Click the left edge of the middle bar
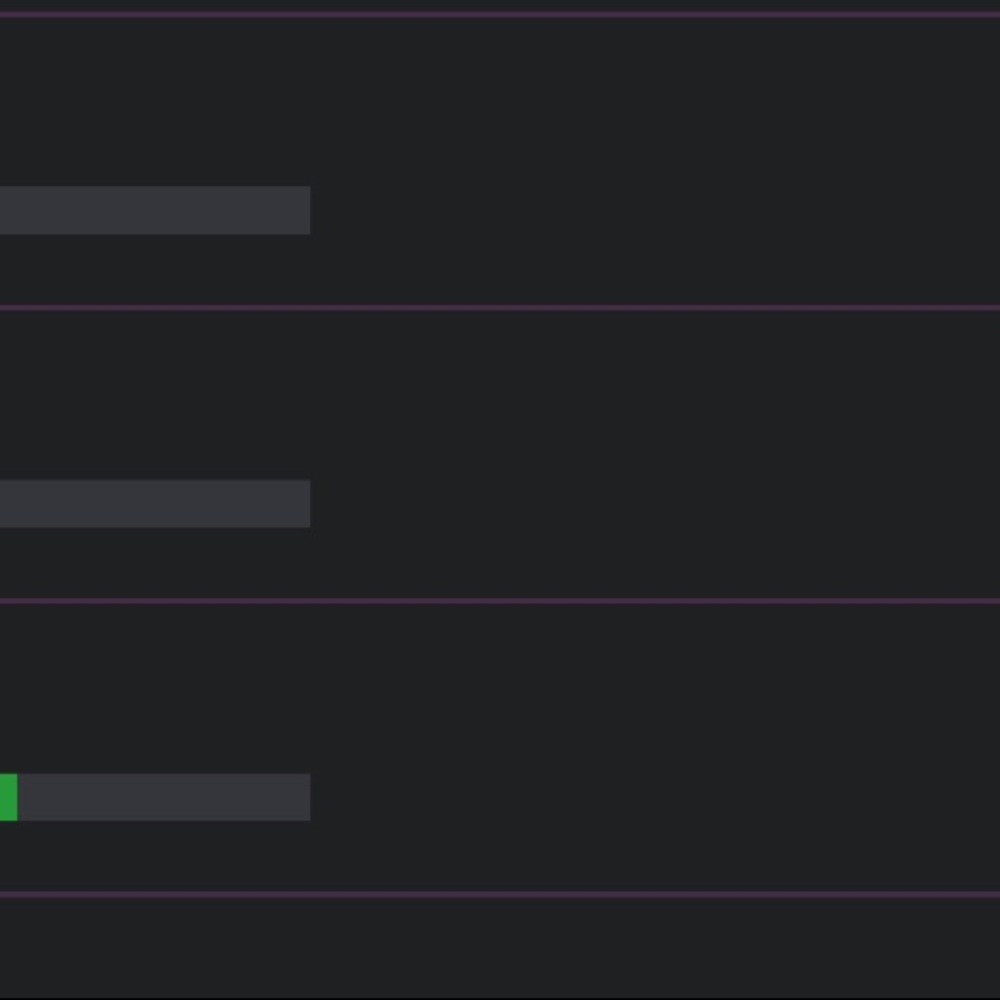Screen dimensions: 1000x1000 point(4,503)
